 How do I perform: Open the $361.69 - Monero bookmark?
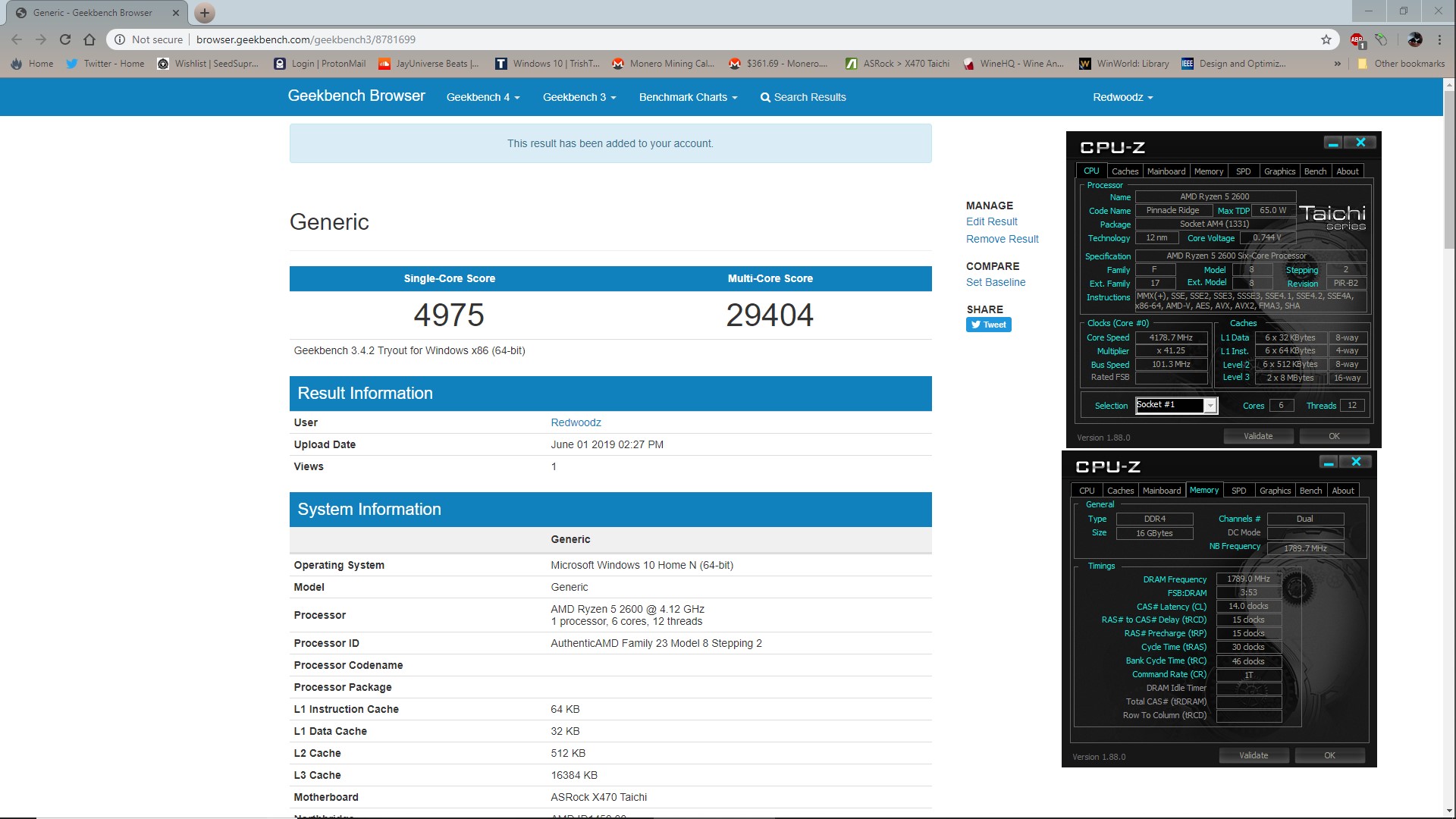(778, 64)
